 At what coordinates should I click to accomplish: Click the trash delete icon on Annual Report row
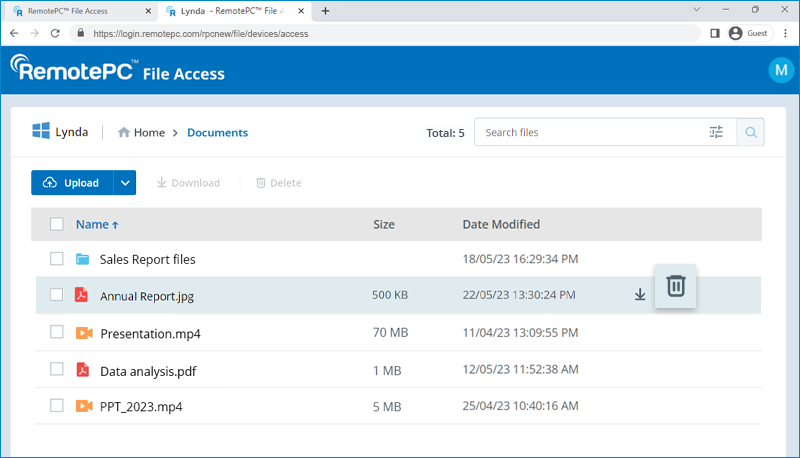coord(676,287)
